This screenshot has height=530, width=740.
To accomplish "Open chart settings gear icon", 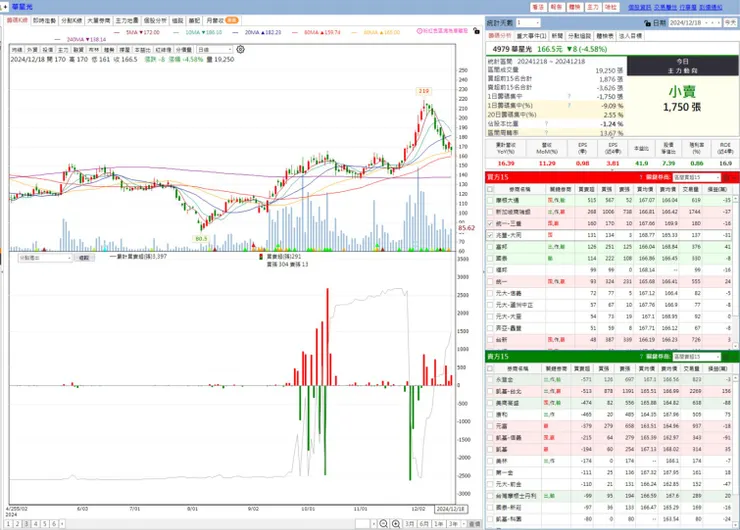I will pyautogui.click(x=240, y=50).
